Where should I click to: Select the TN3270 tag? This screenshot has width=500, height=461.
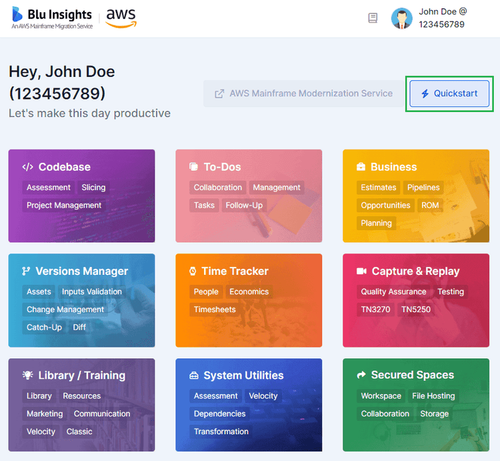[375, 309]
